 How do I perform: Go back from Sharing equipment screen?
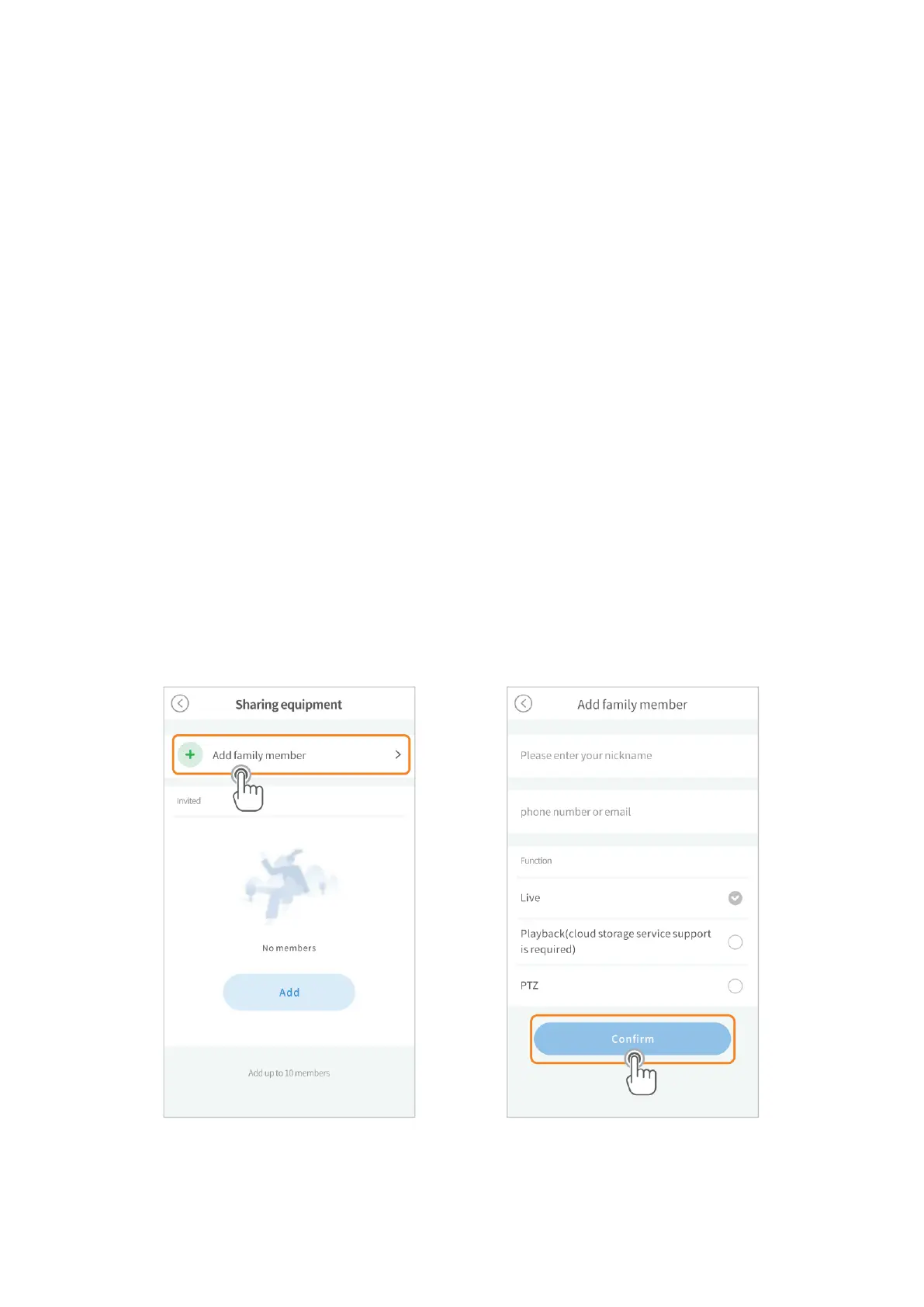click(180, 703)
